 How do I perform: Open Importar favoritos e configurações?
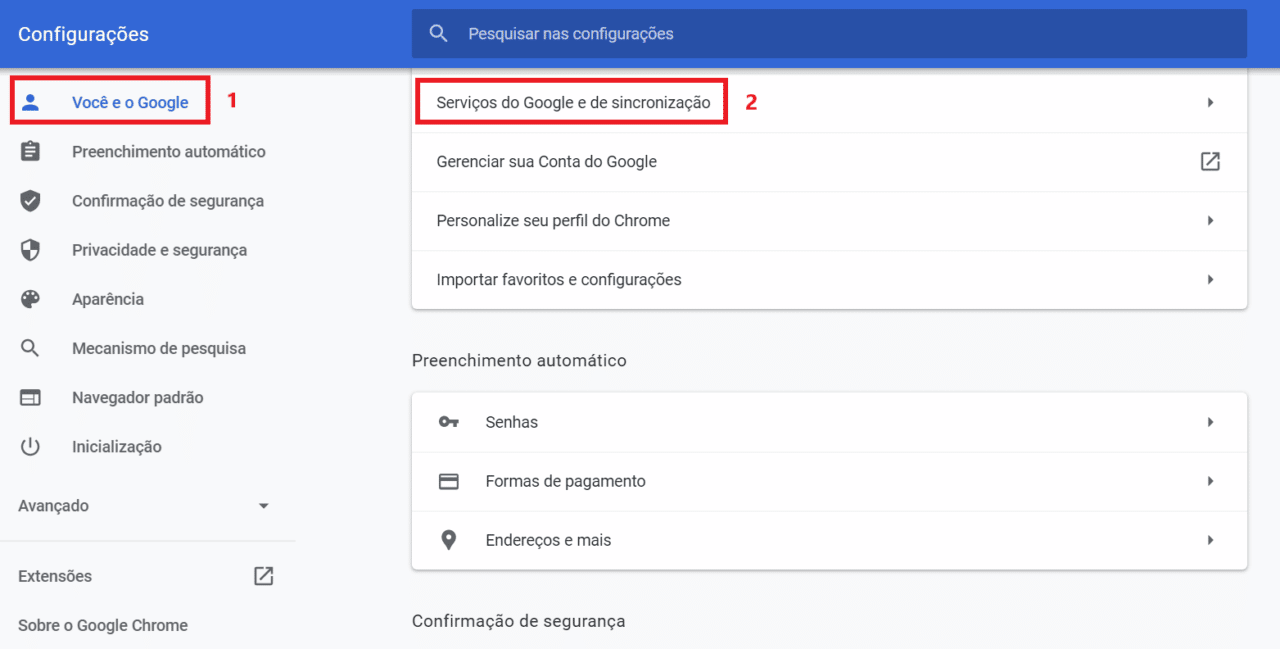click(829, 280)
